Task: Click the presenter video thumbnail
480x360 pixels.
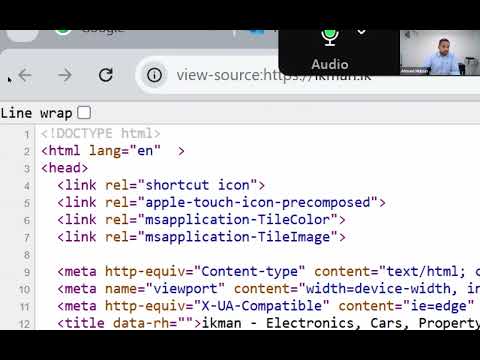Action: [x=440, y=52]
